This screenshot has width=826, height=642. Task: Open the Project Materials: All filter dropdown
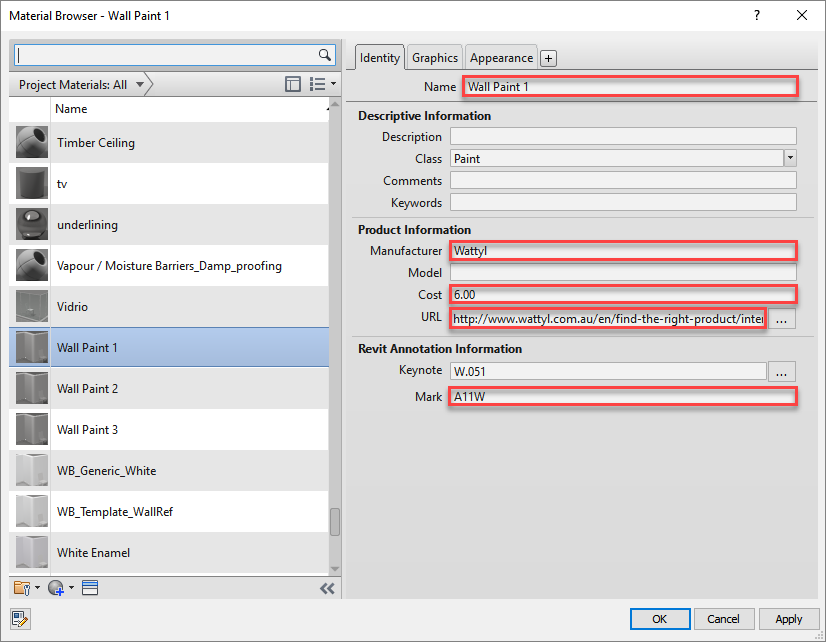point(139,85)
